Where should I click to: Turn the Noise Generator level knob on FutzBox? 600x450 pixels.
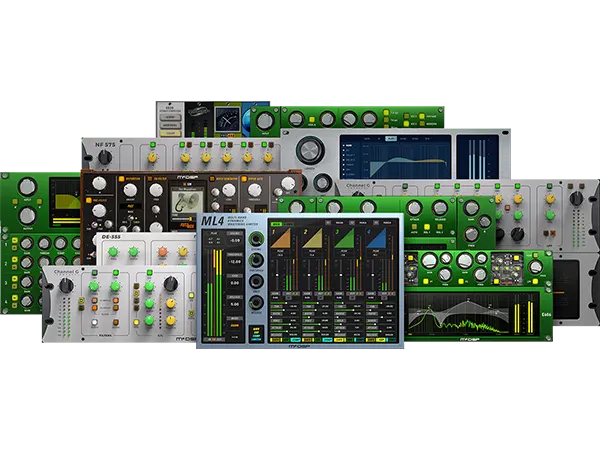(x=228, y=190)
